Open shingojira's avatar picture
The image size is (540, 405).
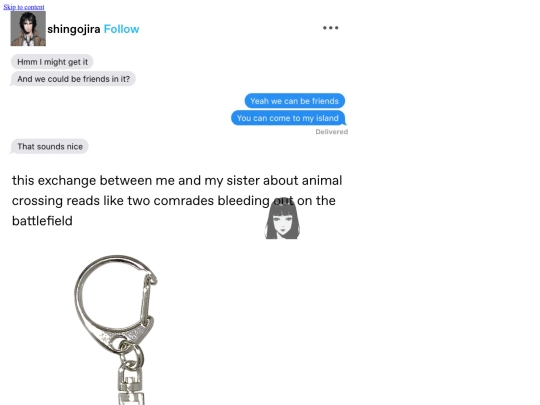28,29
